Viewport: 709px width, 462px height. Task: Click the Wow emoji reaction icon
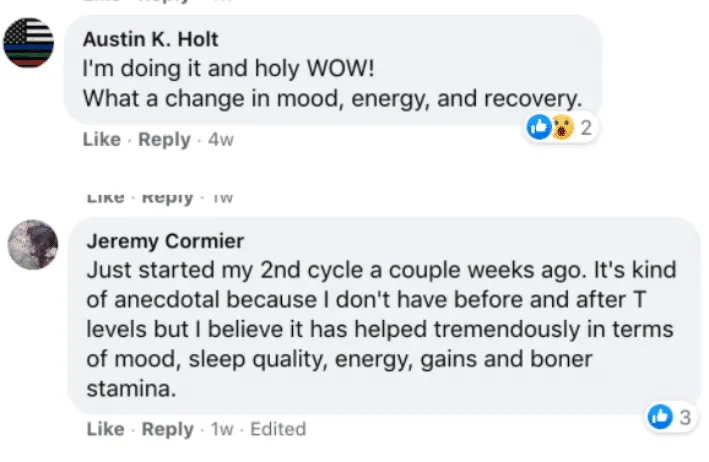[x=562, y=127]
